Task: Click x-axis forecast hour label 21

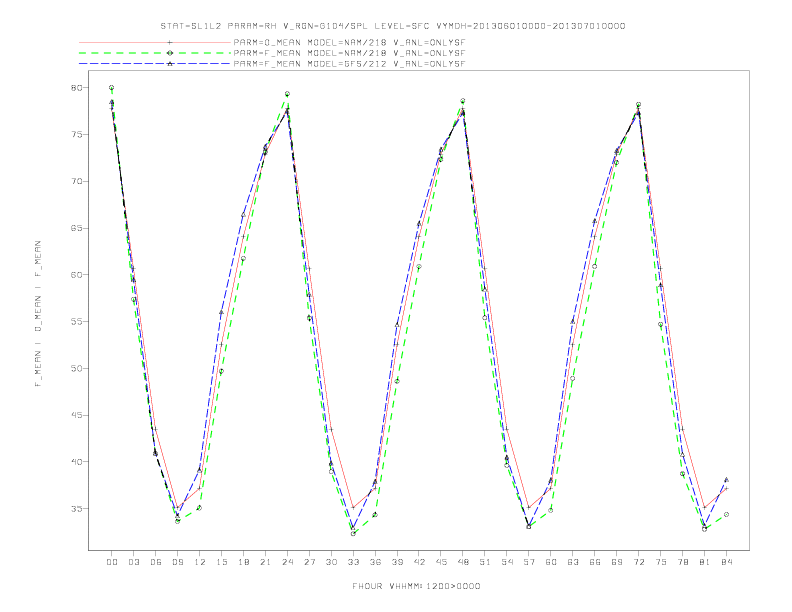Action: (x=266, y=562)
